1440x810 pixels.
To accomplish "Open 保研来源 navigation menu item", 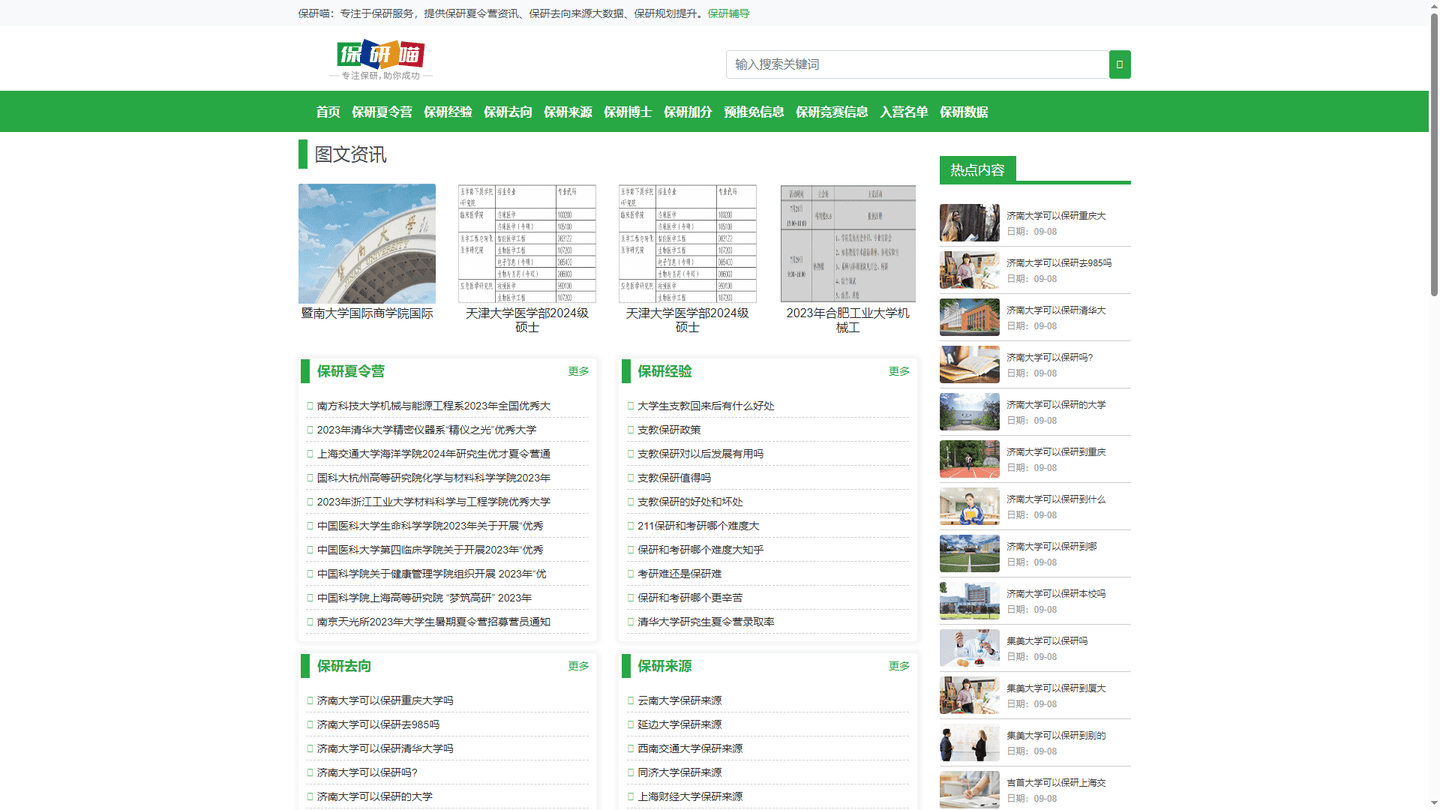I will point(568,112).
